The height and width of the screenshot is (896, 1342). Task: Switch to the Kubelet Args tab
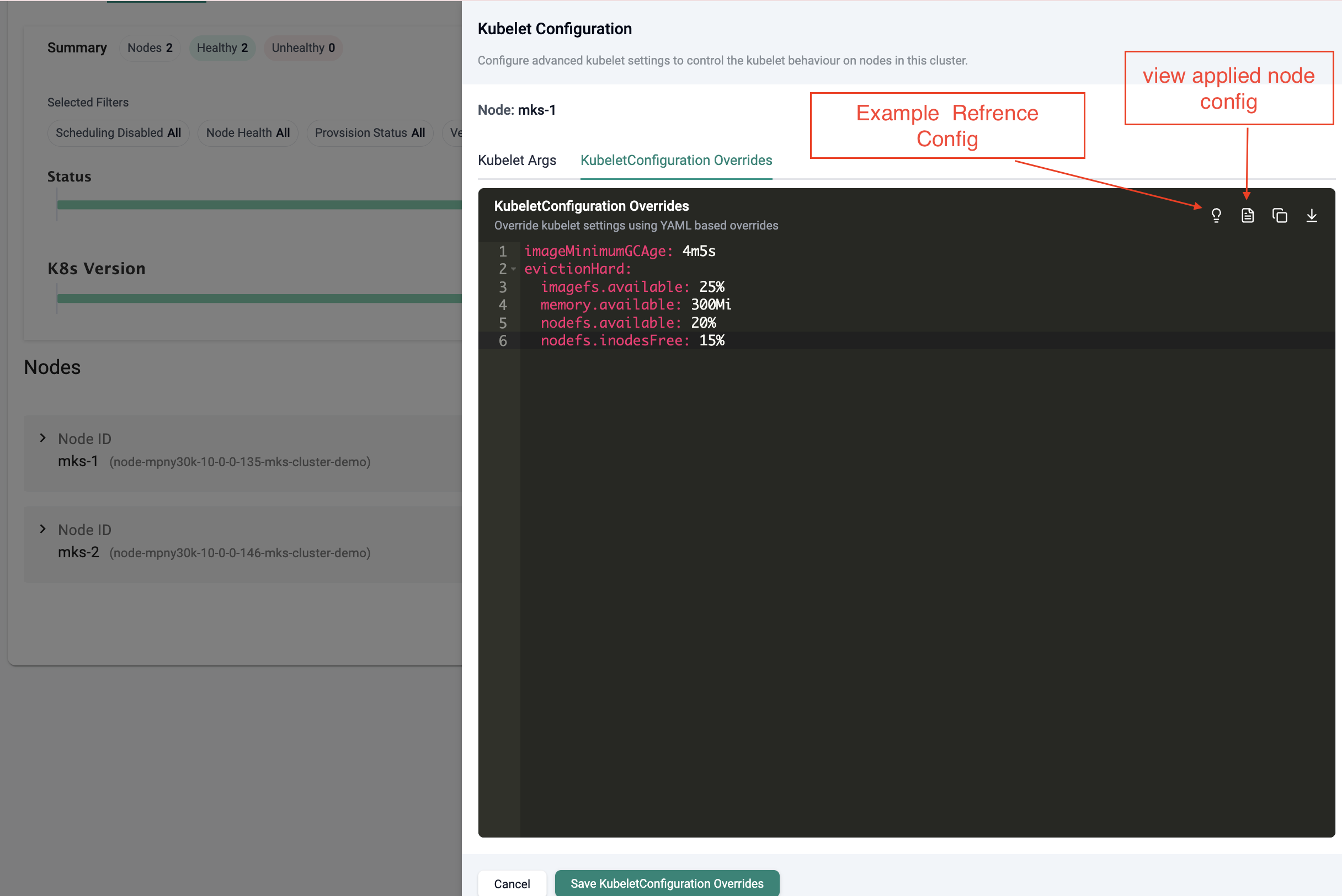pyautogui.click(x=516, y=161)
